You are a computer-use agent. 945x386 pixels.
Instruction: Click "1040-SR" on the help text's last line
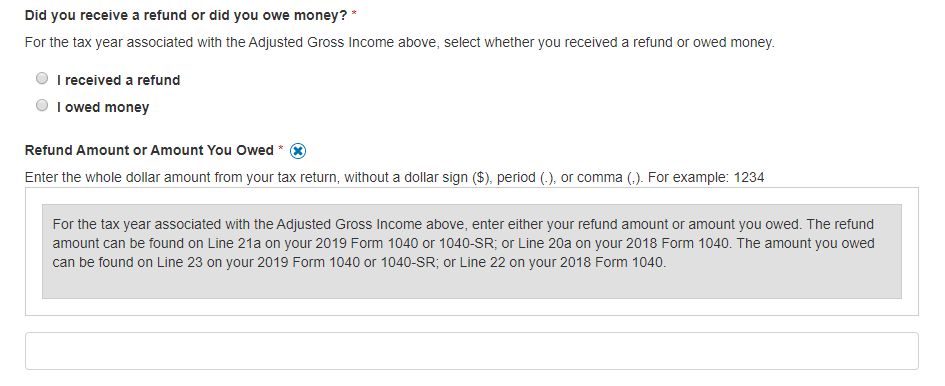[x=406, y=263]
